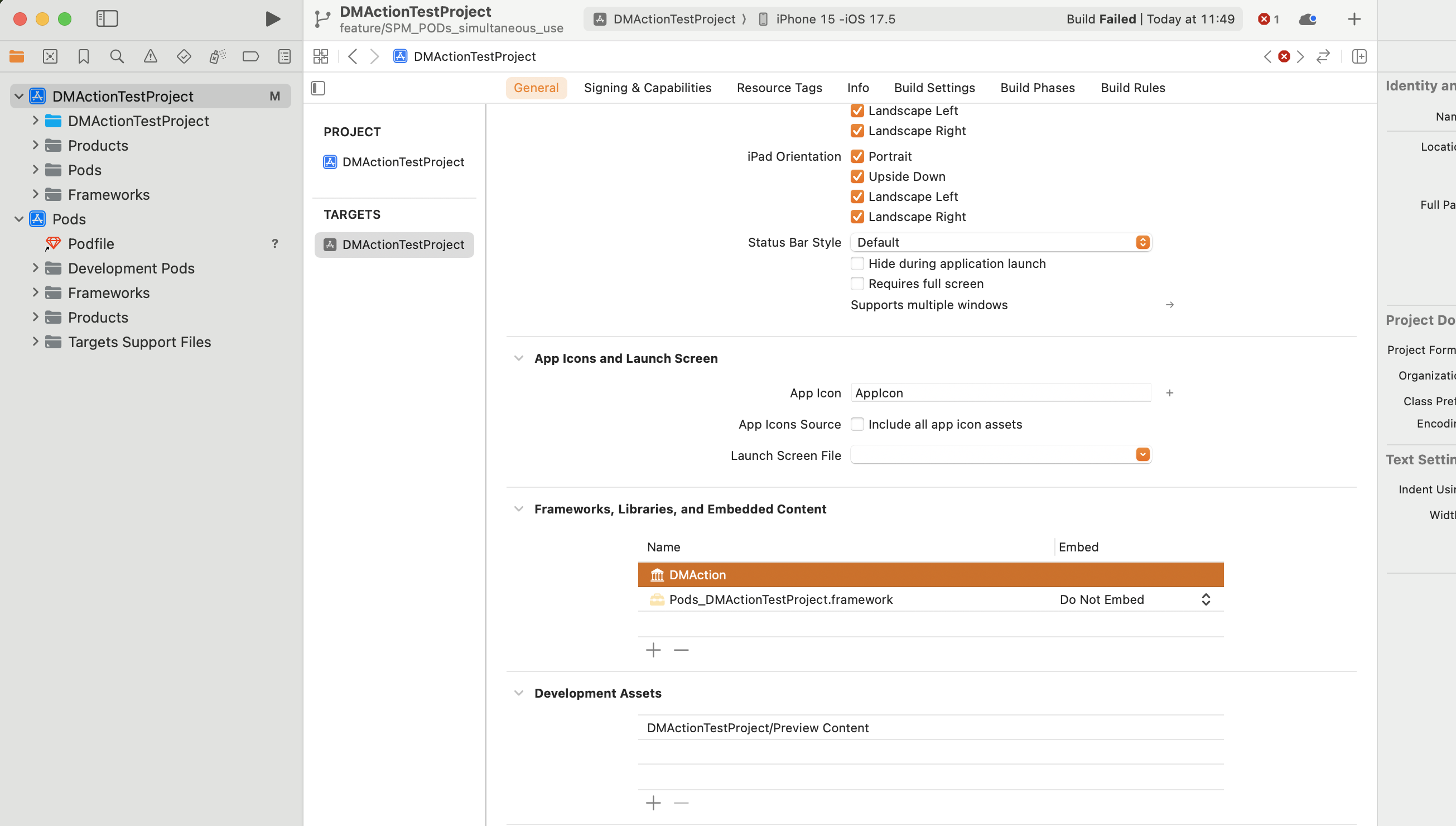Uncheck iPad Landscape Left orientation
This screenshot has width=1456, height=826.
857,196
